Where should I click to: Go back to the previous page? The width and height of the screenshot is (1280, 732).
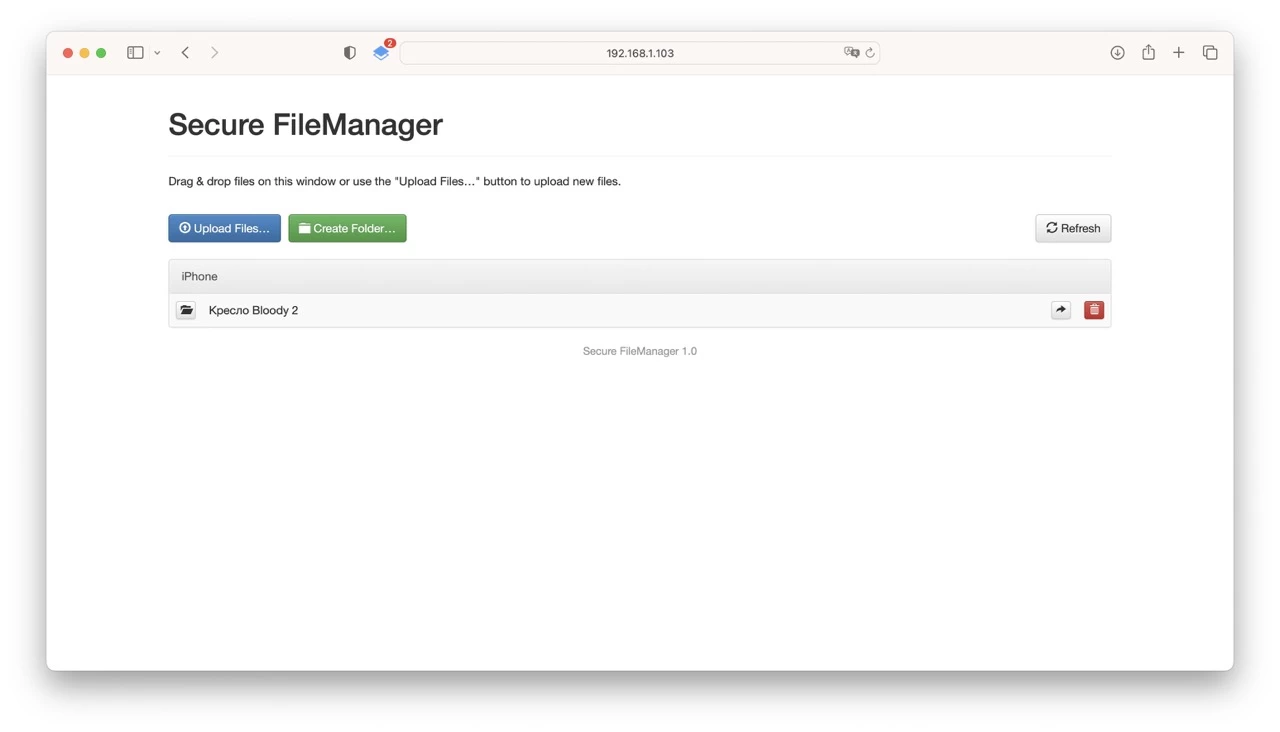185,53
